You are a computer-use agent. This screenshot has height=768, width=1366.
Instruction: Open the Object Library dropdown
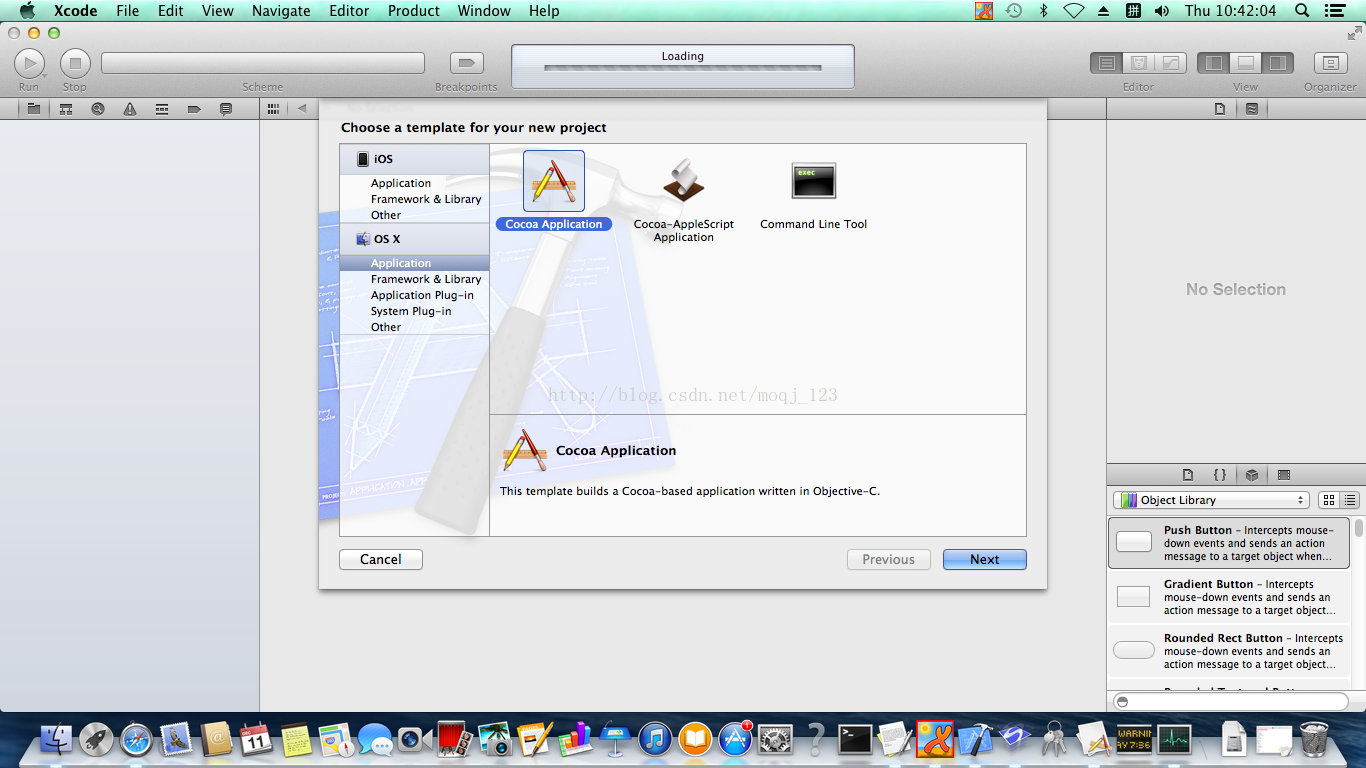pos(1211,500)
